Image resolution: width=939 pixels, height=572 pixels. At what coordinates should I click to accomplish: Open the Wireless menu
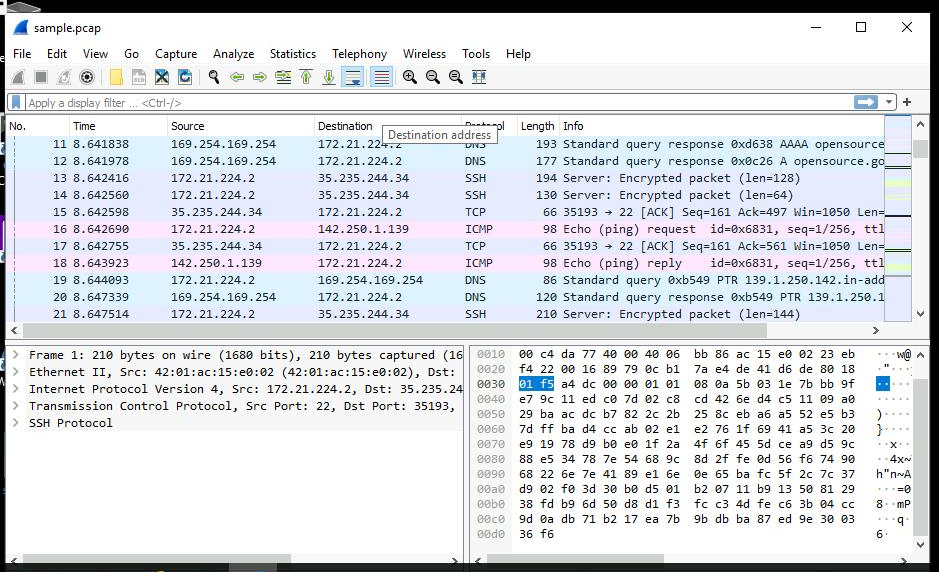424,54
